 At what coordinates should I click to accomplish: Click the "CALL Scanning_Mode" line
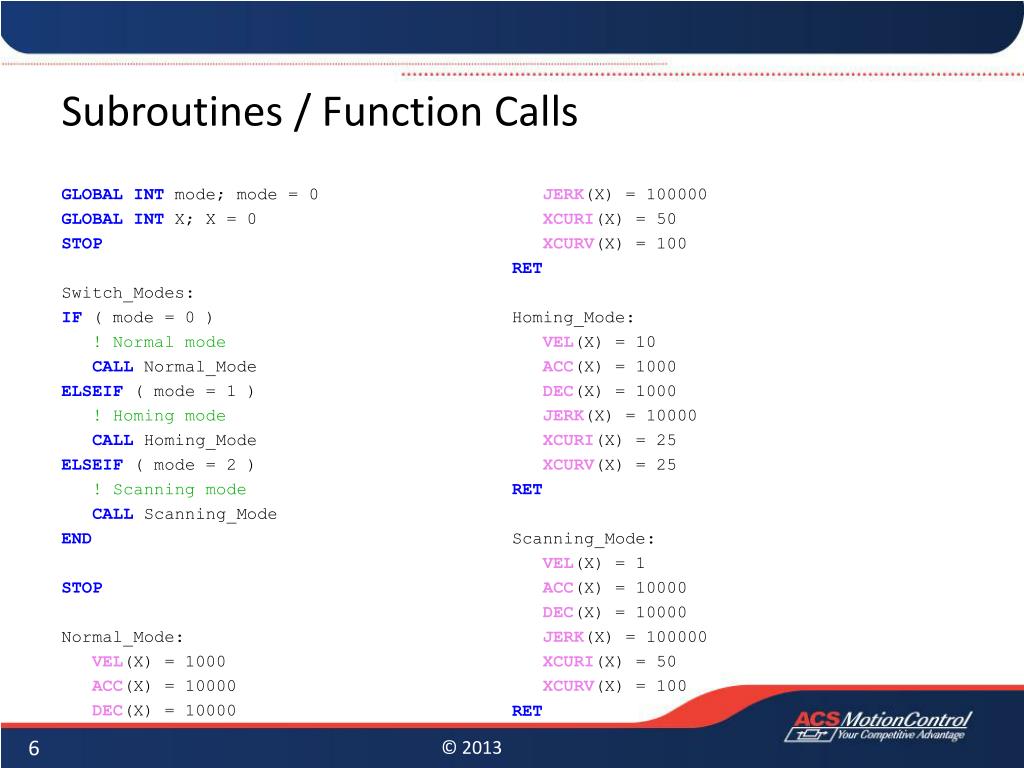tap(184, 515)
